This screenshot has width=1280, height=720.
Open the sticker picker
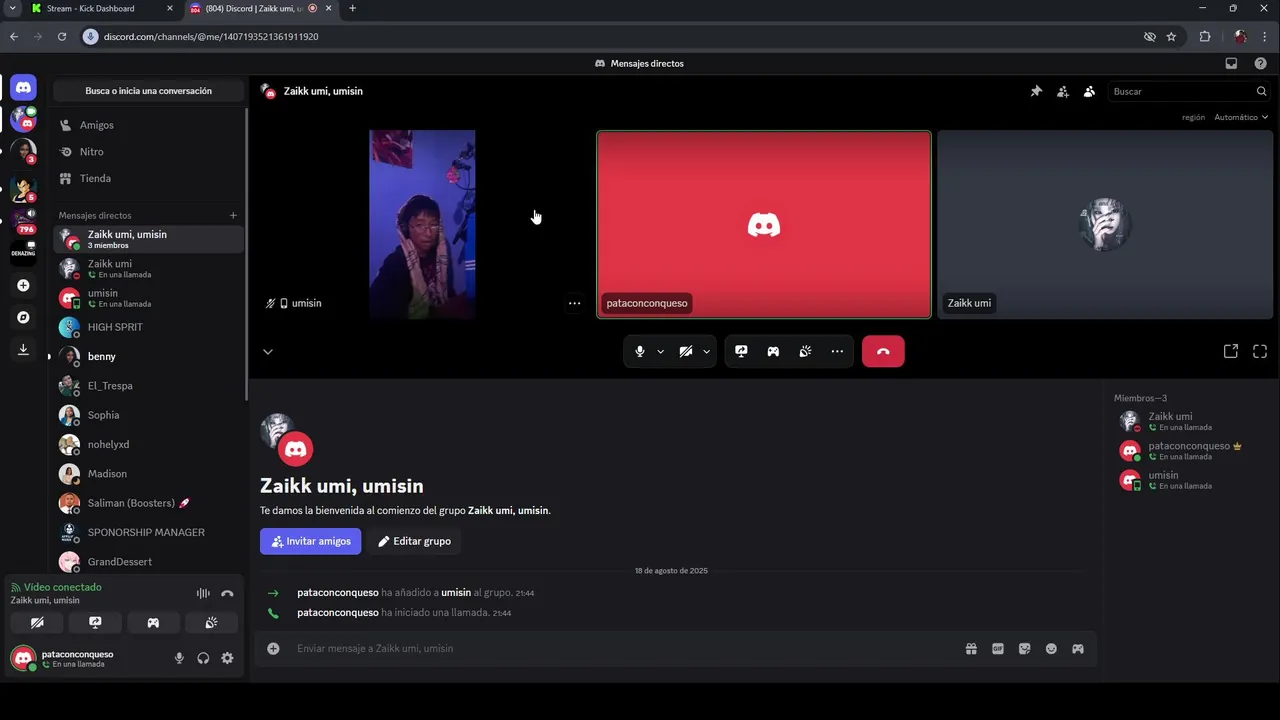[1024, 649]
